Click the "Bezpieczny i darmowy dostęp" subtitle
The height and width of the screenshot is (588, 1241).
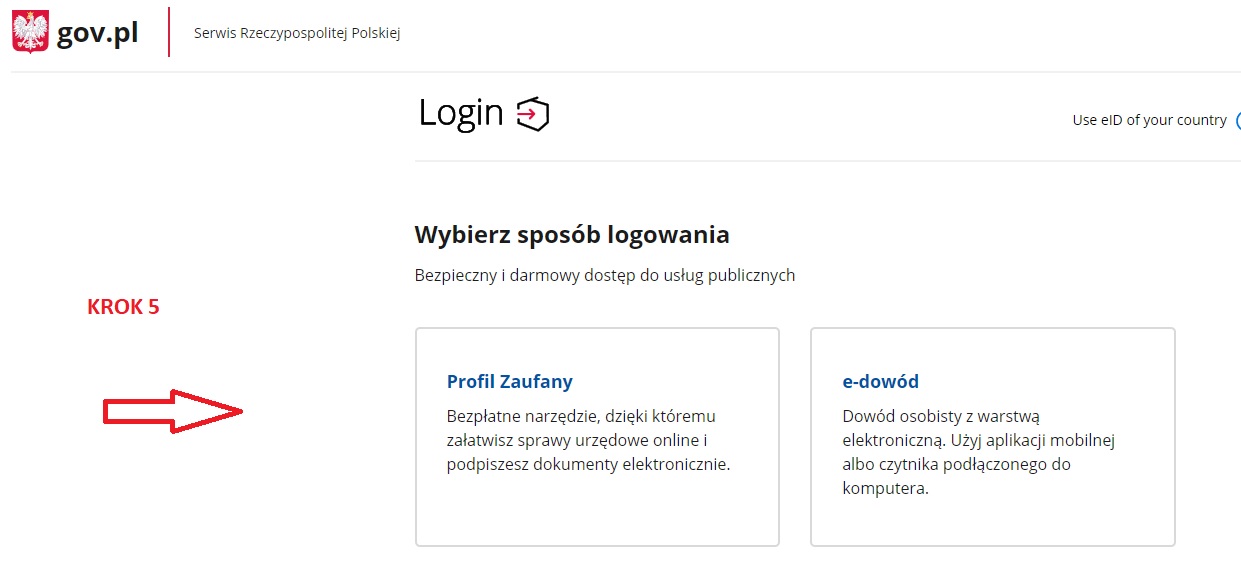(604, 275)
